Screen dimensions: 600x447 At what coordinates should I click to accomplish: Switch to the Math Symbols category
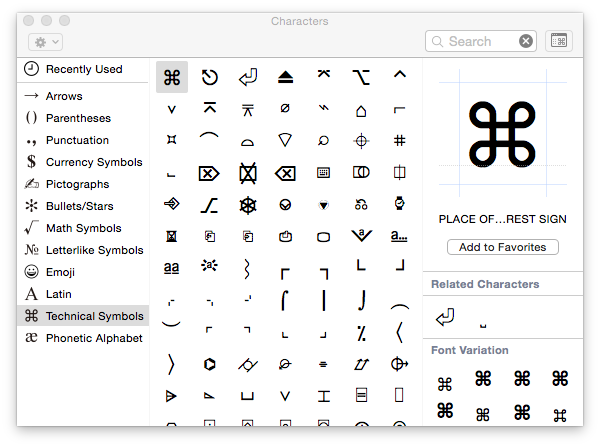tap(83, 228)
